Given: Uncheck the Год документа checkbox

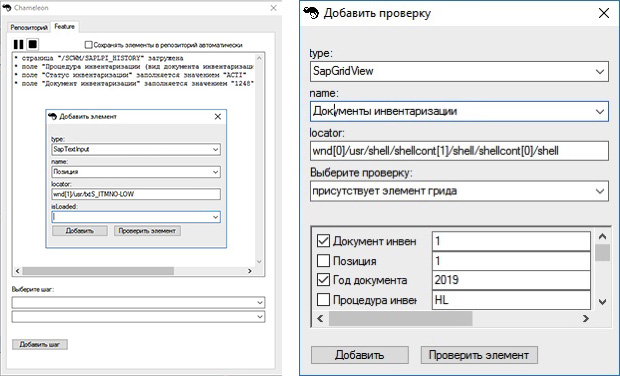Looking at the screenshot, I should 323,280.
